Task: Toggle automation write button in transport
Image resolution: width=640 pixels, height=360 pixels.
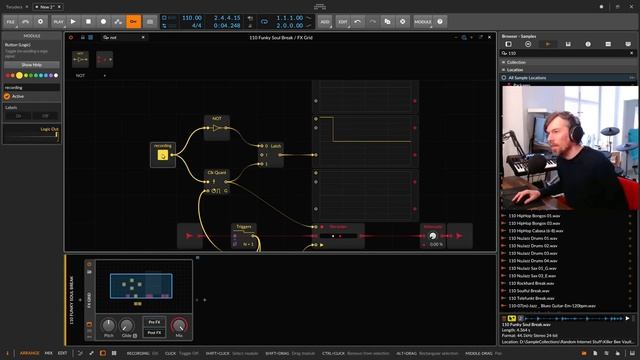Action: click(x=118, y=22)
